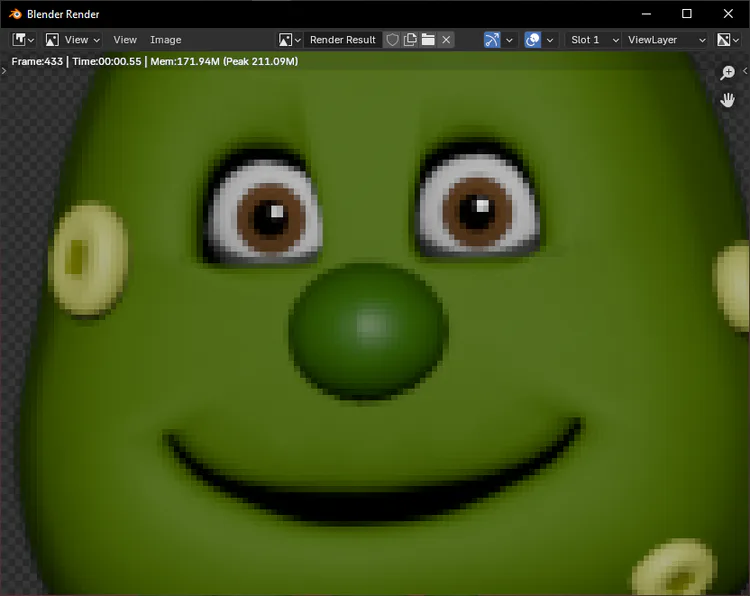The height and width of the screenshot is (596, 750).
Task: Click the new image copy icon
Action: [410, 40]
